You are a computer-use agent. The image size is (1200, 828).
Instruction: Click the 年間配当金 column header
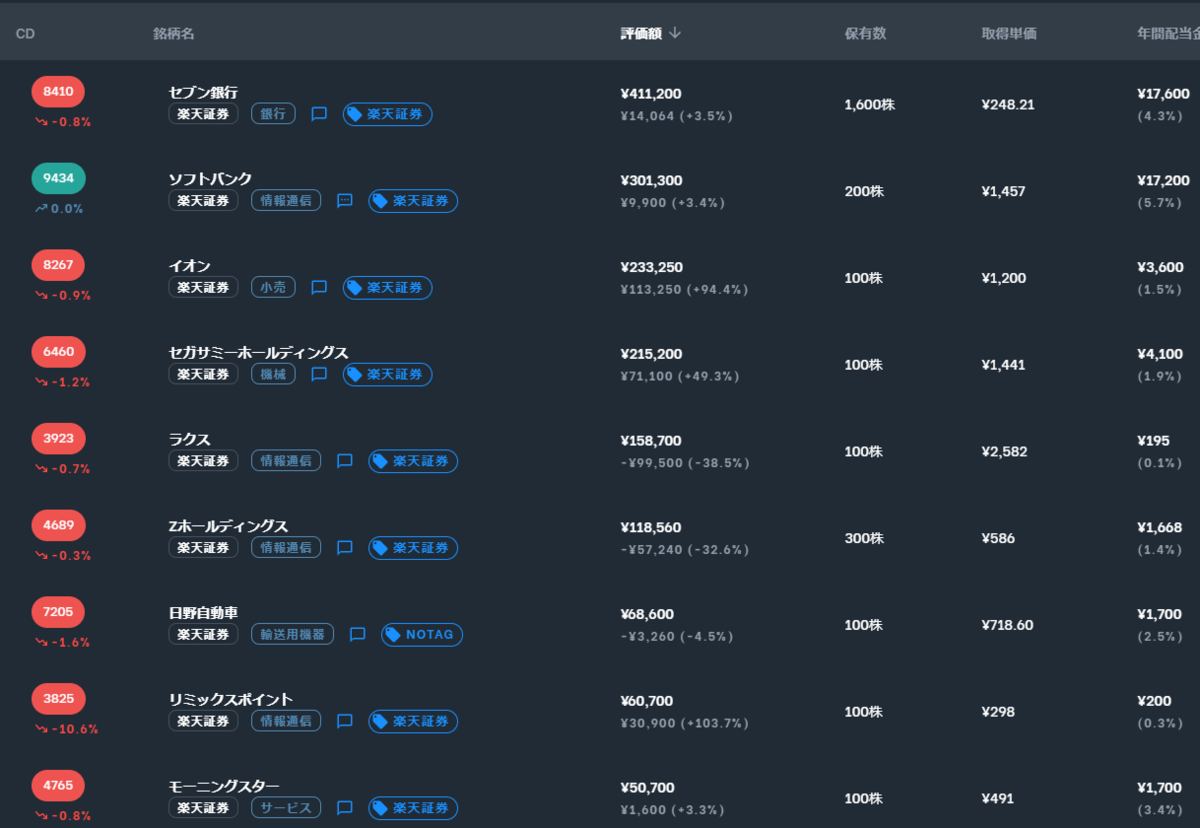[1168, 34]
